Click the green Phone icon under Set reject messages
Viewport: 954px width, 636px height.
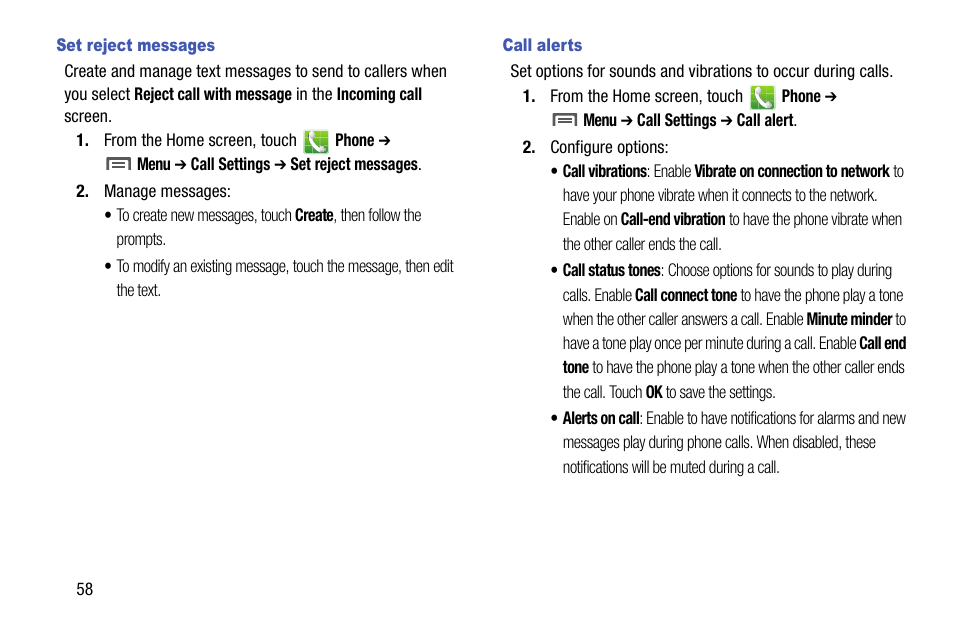316,141
